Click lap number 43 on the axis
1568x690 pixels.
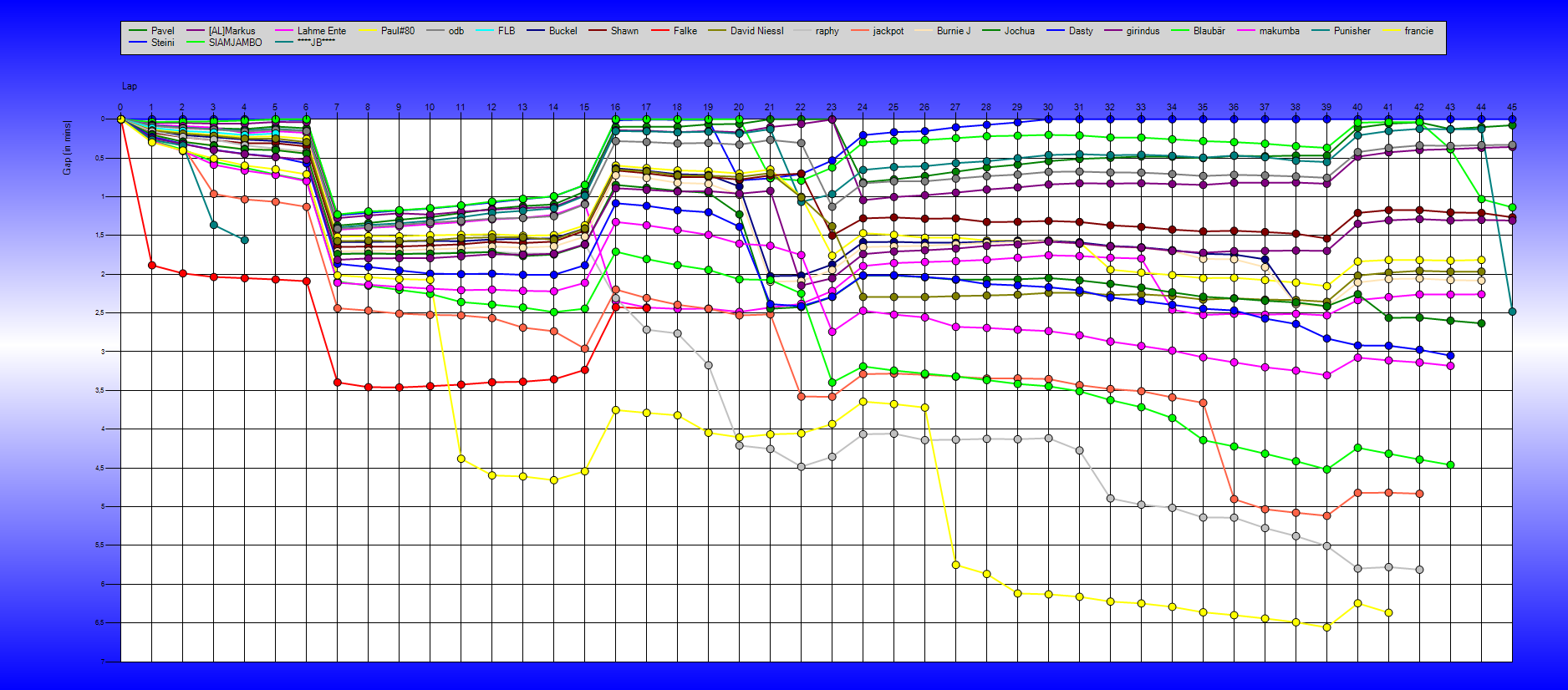point(1450,107)
